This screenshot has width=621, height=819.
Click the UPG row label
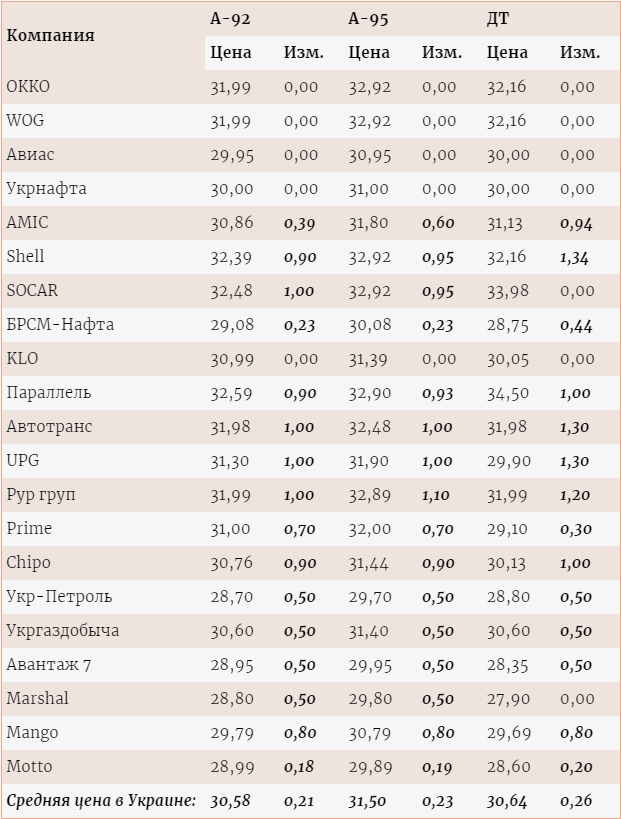(x=23, y=461)
